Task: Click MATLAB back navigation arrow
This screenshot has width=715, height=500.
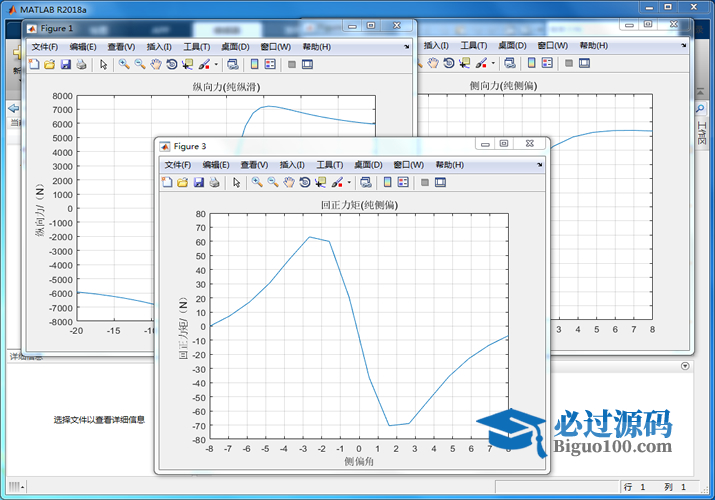Action: click(x=14, y=108)
